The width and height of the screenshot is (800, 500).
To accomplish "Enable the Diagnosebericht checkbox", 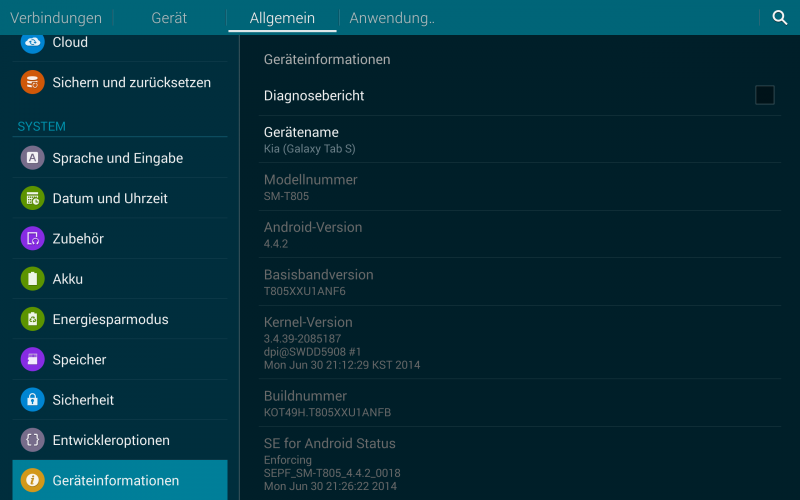I will (764, 95).
